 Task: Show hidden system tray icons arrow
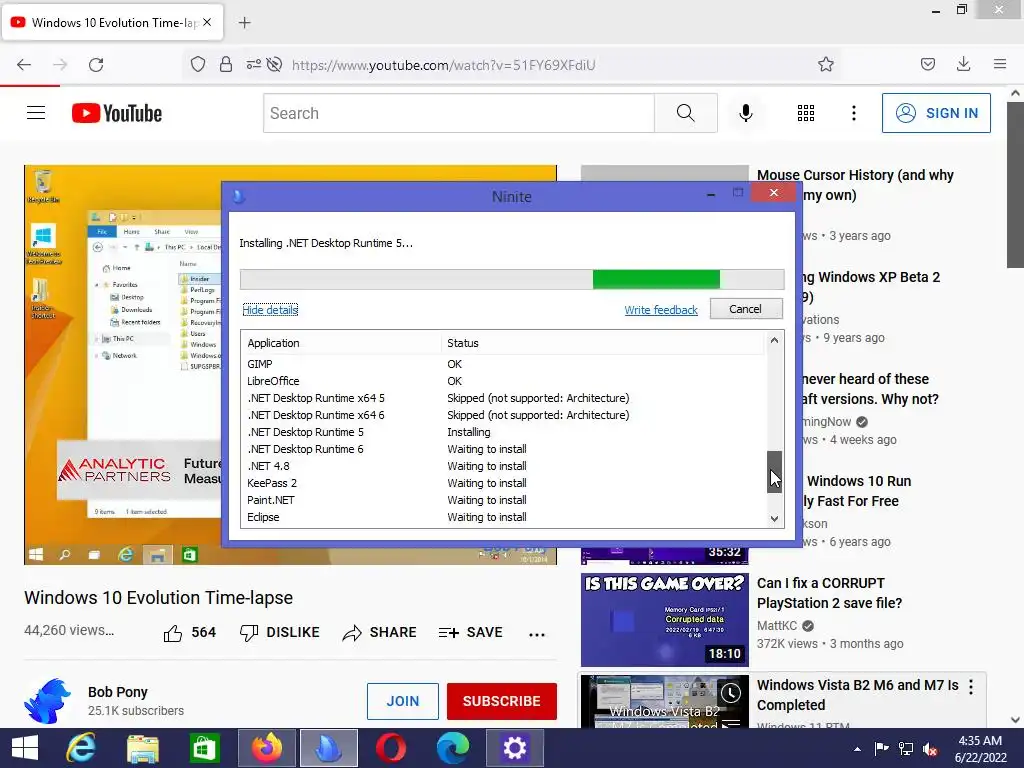point(857,749)
